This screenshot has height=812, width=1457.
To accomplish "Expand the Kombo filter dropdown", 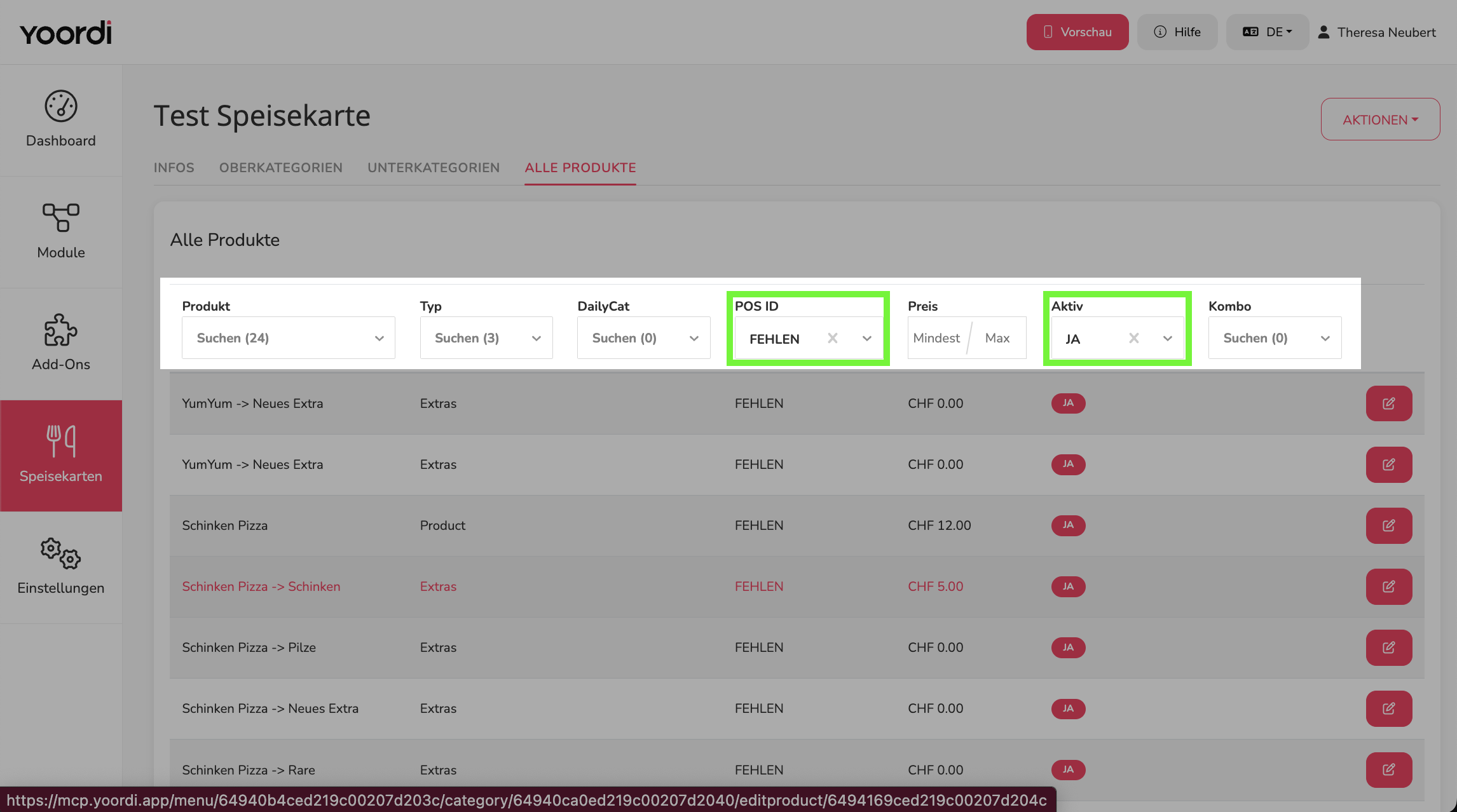I will tap(1275, 338).
